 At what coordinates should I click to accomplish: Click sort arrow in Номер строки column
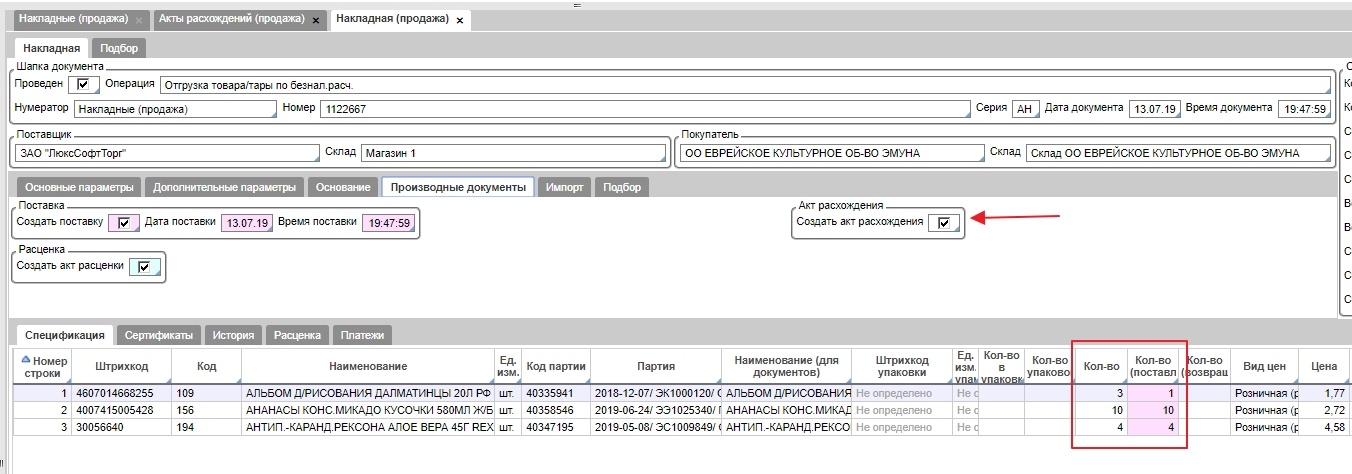point(26,360)
